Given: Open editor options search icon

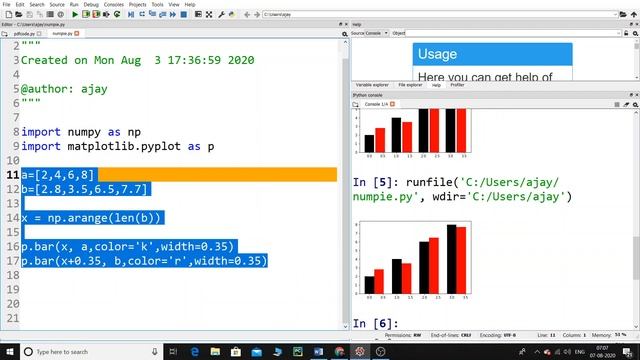Looking at the screenshot, I should click(x=345, y=34).
